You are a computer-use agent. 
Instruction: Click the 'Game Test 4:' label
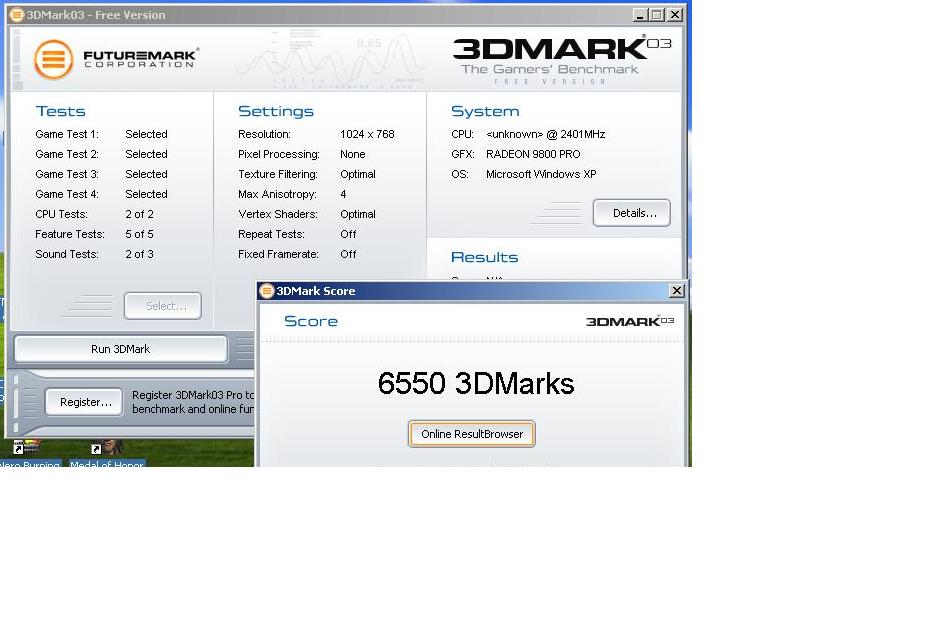pyautogui.click(x=67, y=194)
